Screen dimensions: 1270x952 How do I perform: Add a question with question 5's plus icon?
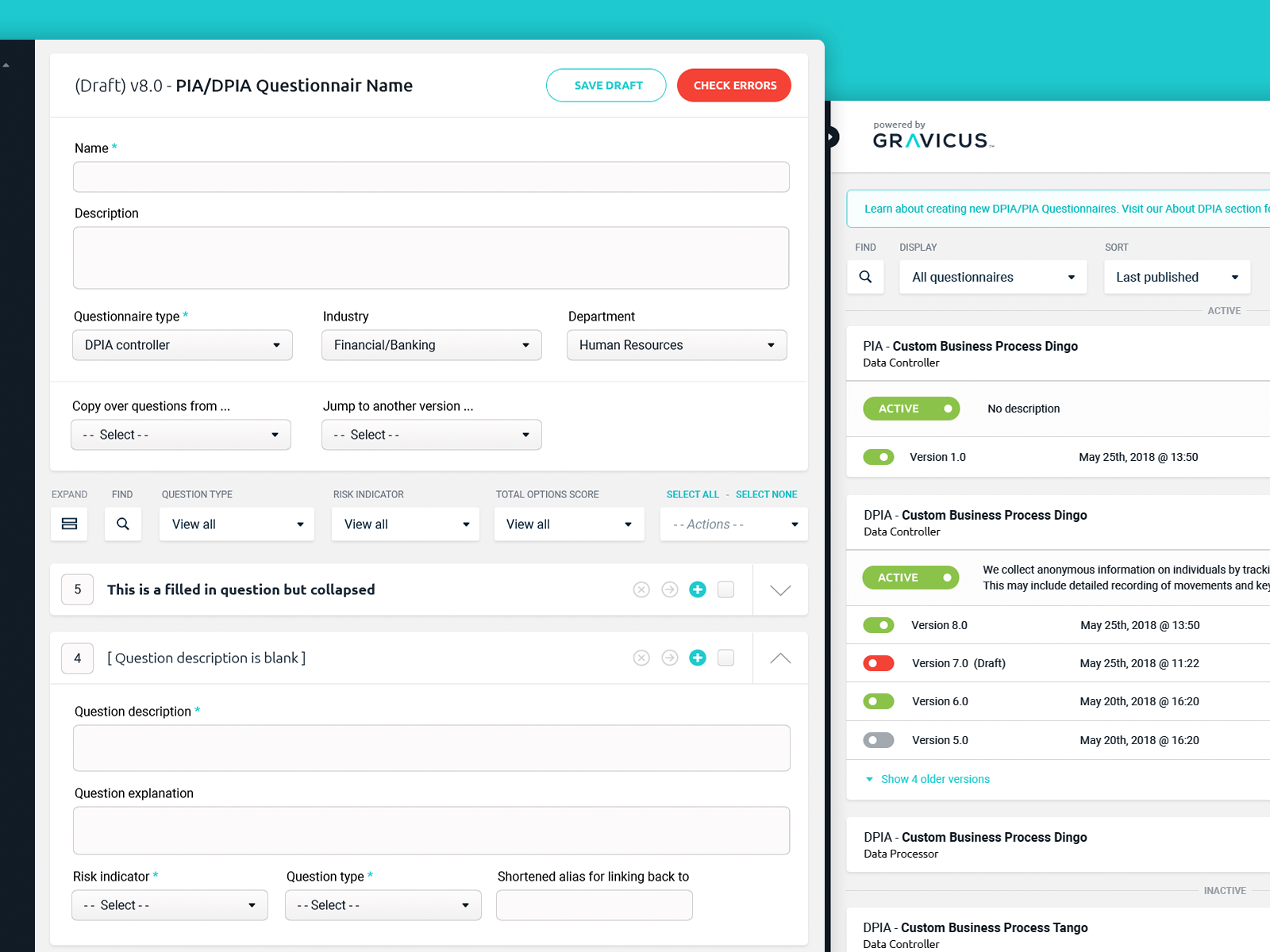click(698, 589)
